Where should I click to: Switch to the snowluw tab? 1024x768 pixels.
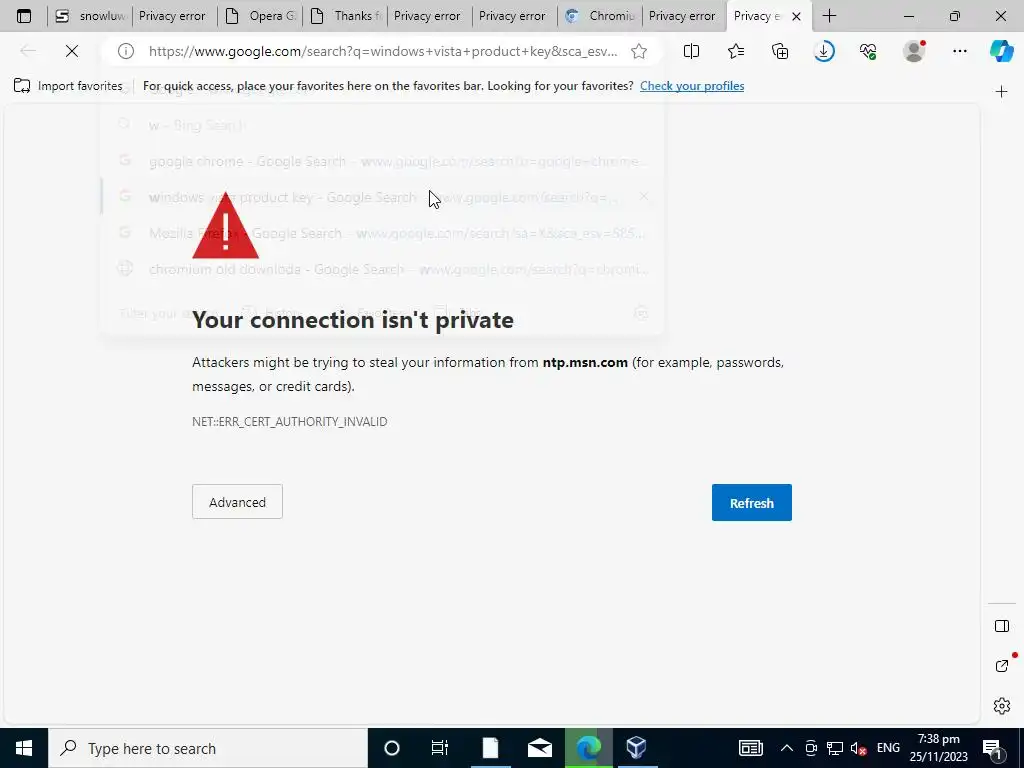click(89, 16)
